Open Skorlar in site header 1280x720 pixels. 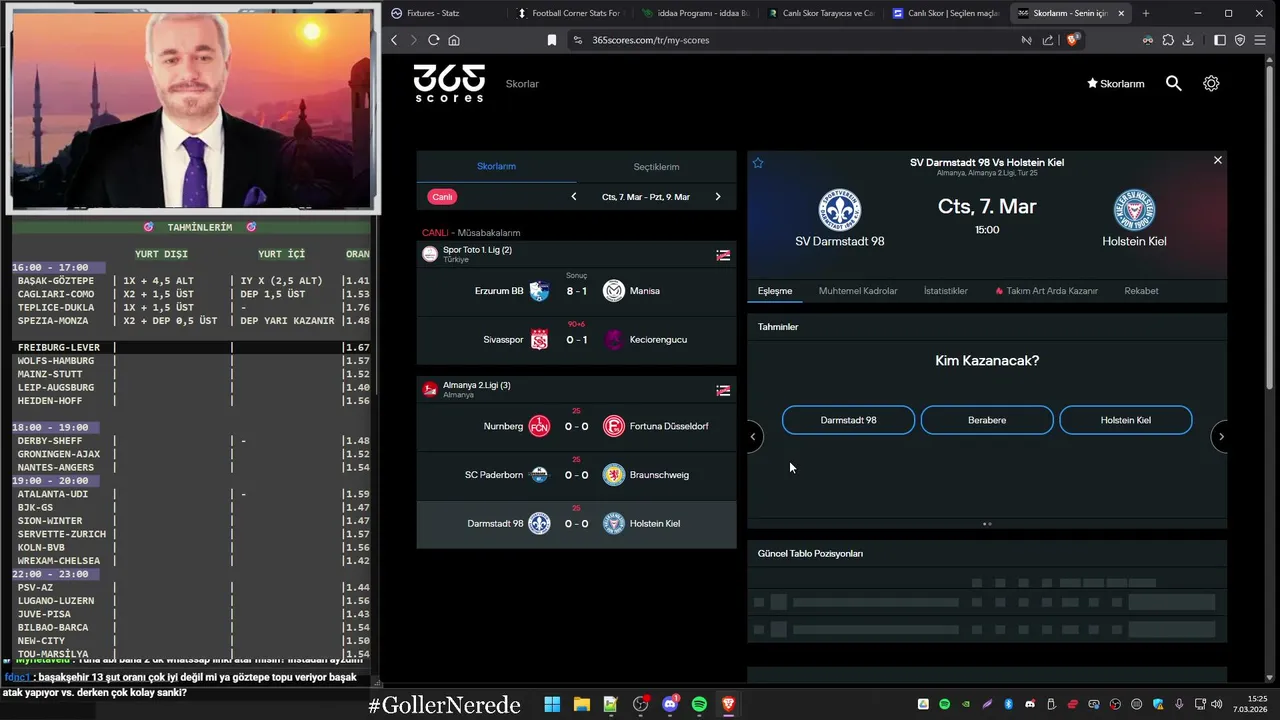click(522, 84)
